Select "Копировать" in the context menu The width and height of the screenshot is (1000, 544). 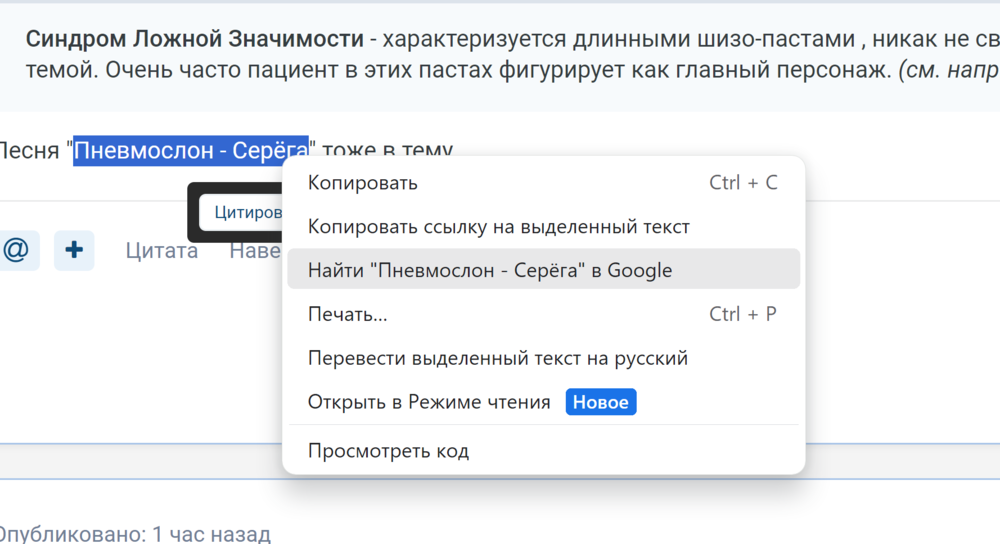pos(363,183)
